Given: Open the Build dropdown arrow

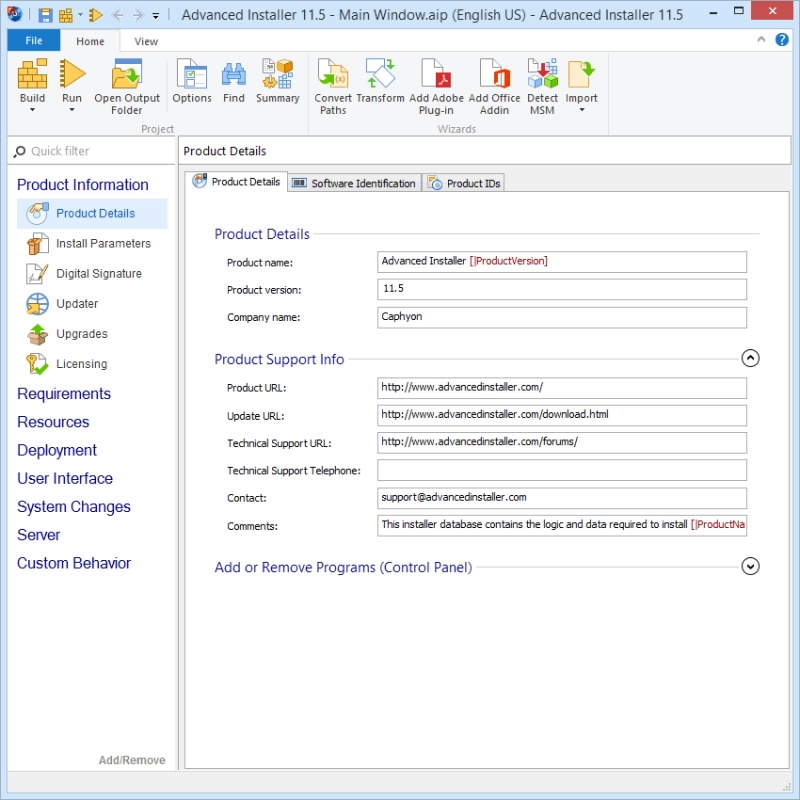Looking at the screenshot, I should pyautogui.click(x=32, y=110).
